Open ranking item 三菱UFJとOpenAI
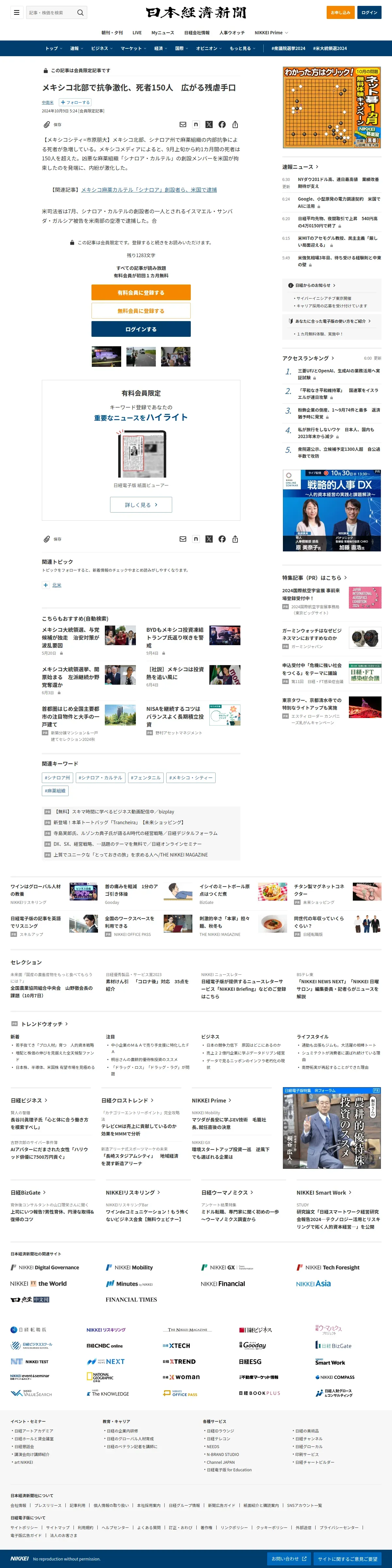This screenshot has height=1568, width=392. coord(338,374)
